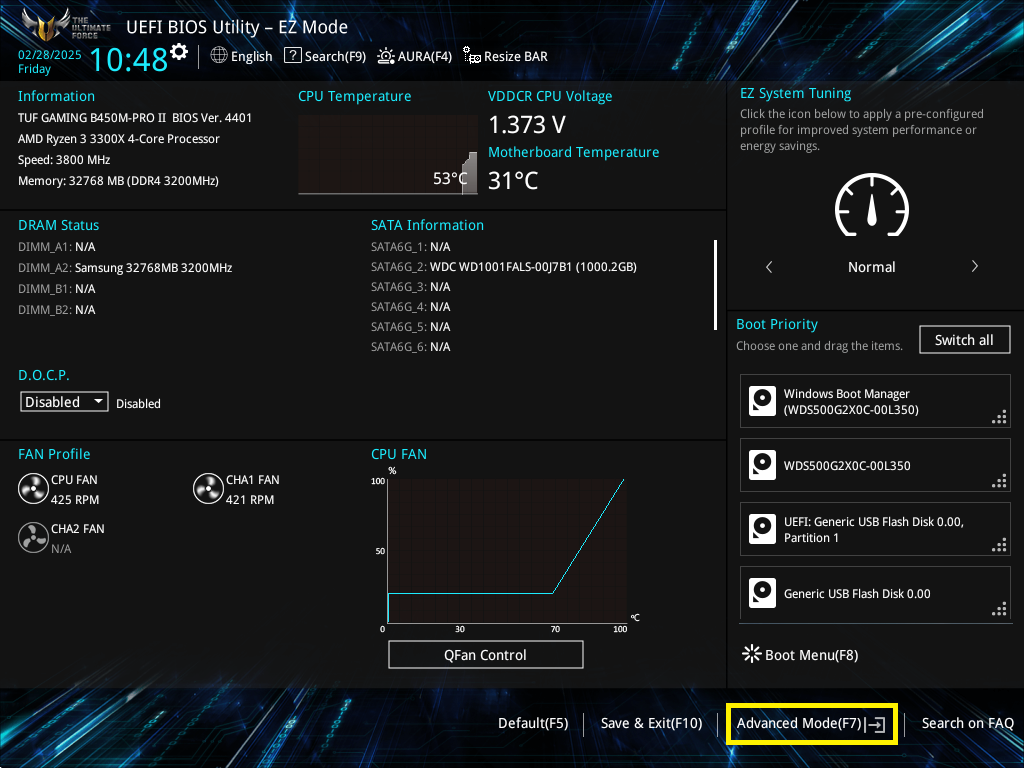Select the CHA2 FAN fan icon
This screenshot has height=768, width=1024.
(x=33, y=538)
